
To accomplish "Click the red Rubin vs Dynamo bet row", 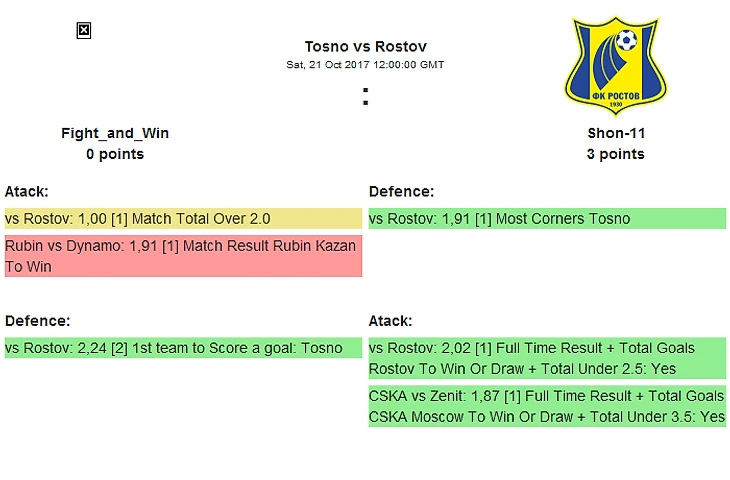I will [x=183, y=256].
